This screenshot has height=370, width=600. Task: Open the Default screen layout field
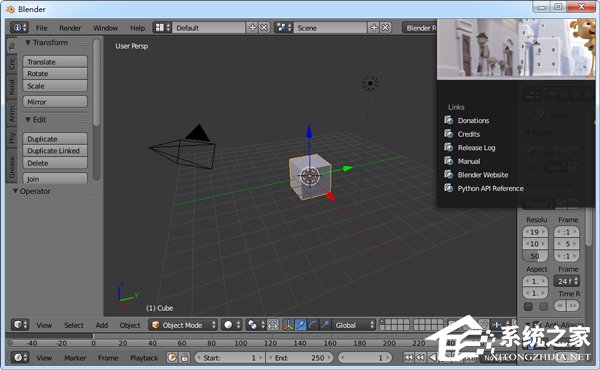[x=209, y=28]
